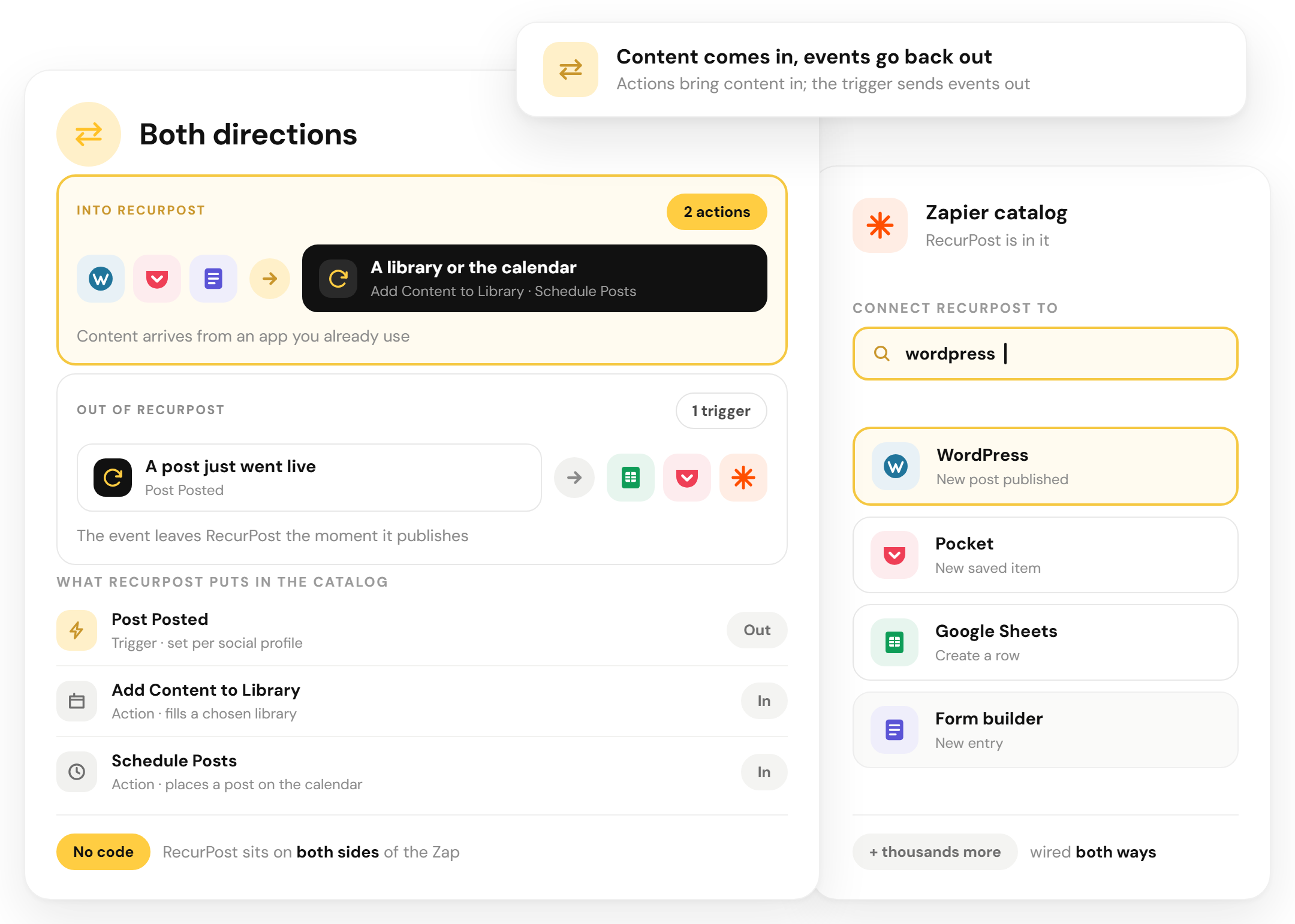Click Content comes in, events go back out heading
The height and width of the screenshot is (924, 1295).
click(x=804, y=57)
